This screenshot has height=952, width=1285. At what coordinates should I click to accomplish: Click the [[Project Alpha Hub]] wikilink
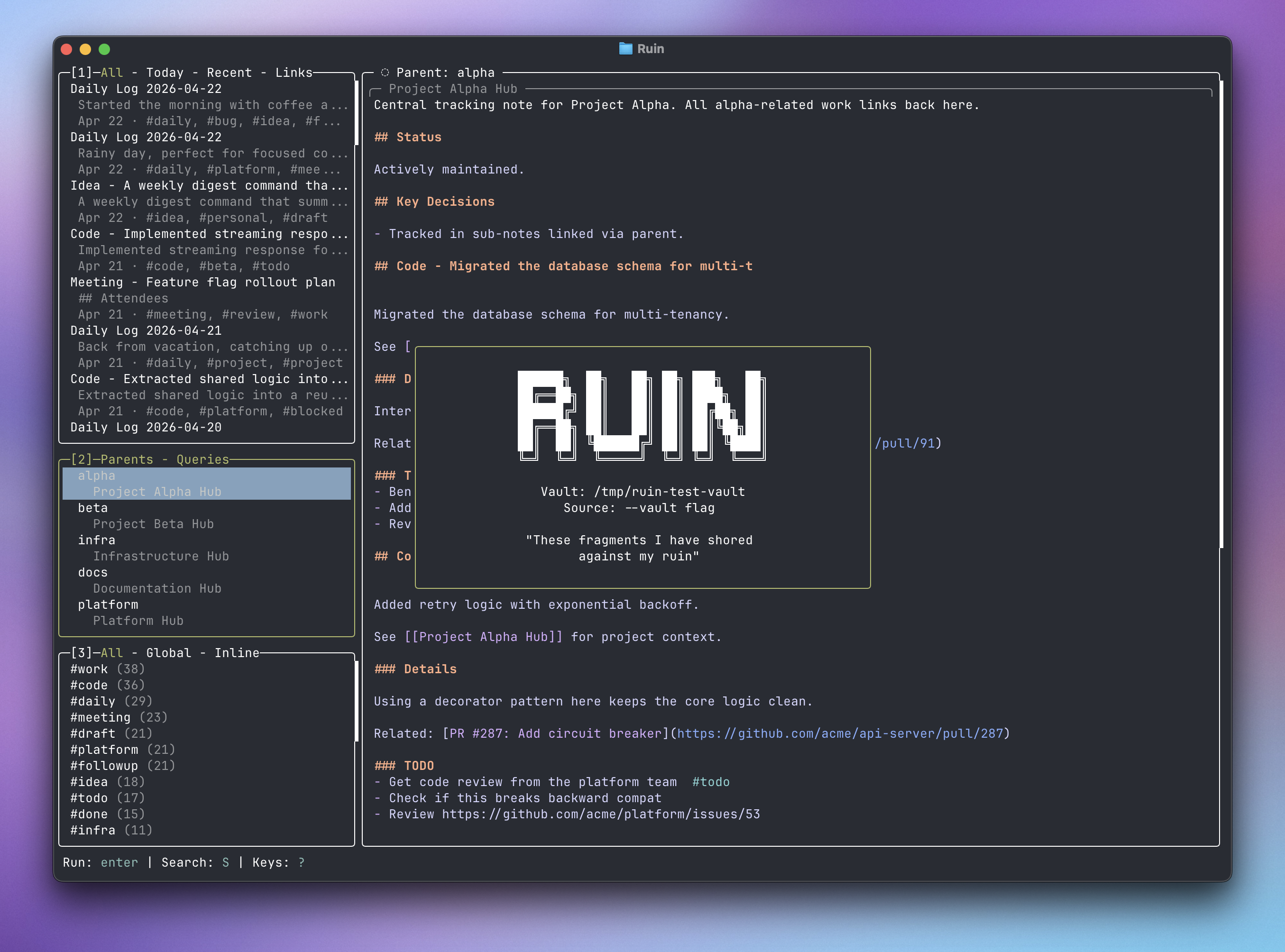pyautogui.click(x=484, y=637)
